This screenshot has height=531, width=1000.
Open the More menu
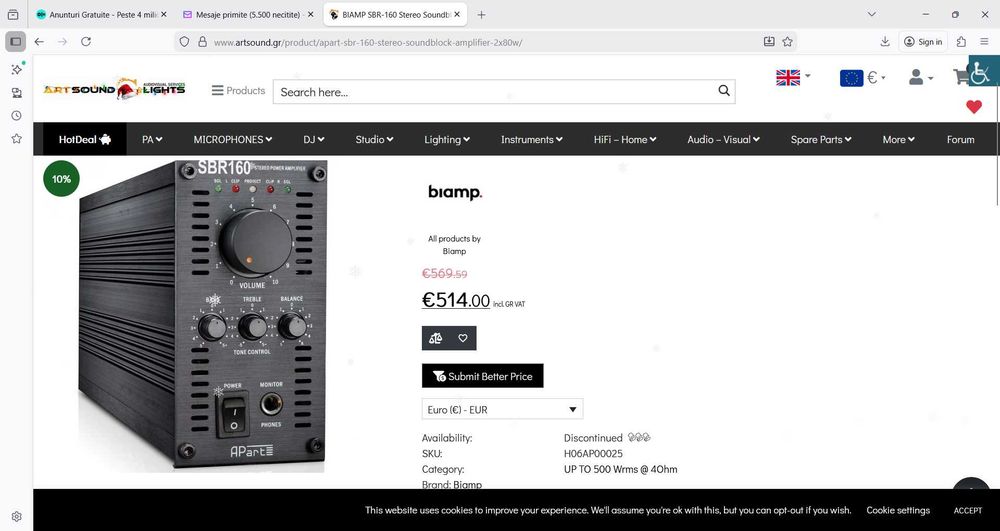point(899,139)
